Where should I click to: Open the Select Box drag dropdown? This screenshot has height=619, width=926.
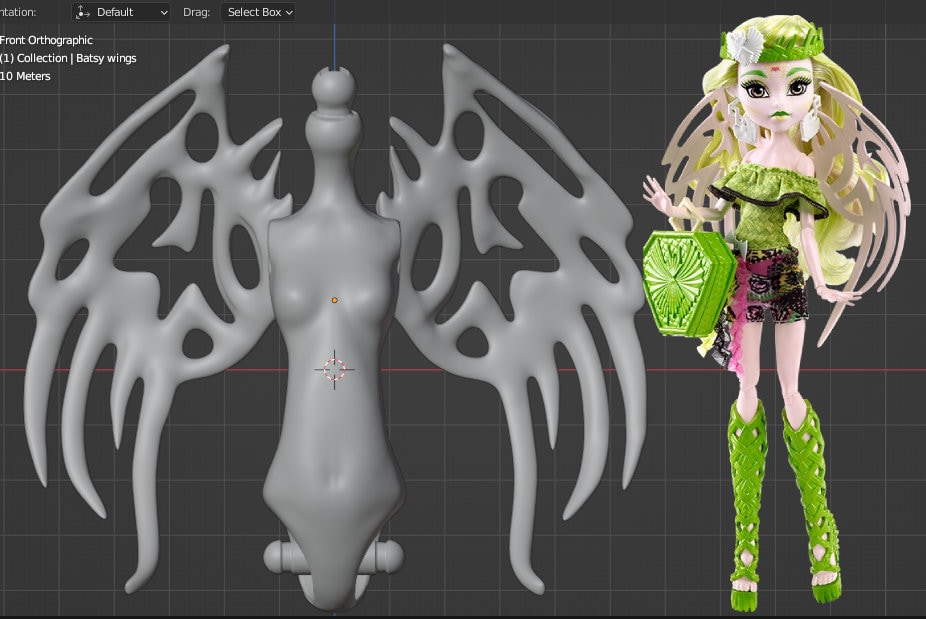click(x=258, y=12)
